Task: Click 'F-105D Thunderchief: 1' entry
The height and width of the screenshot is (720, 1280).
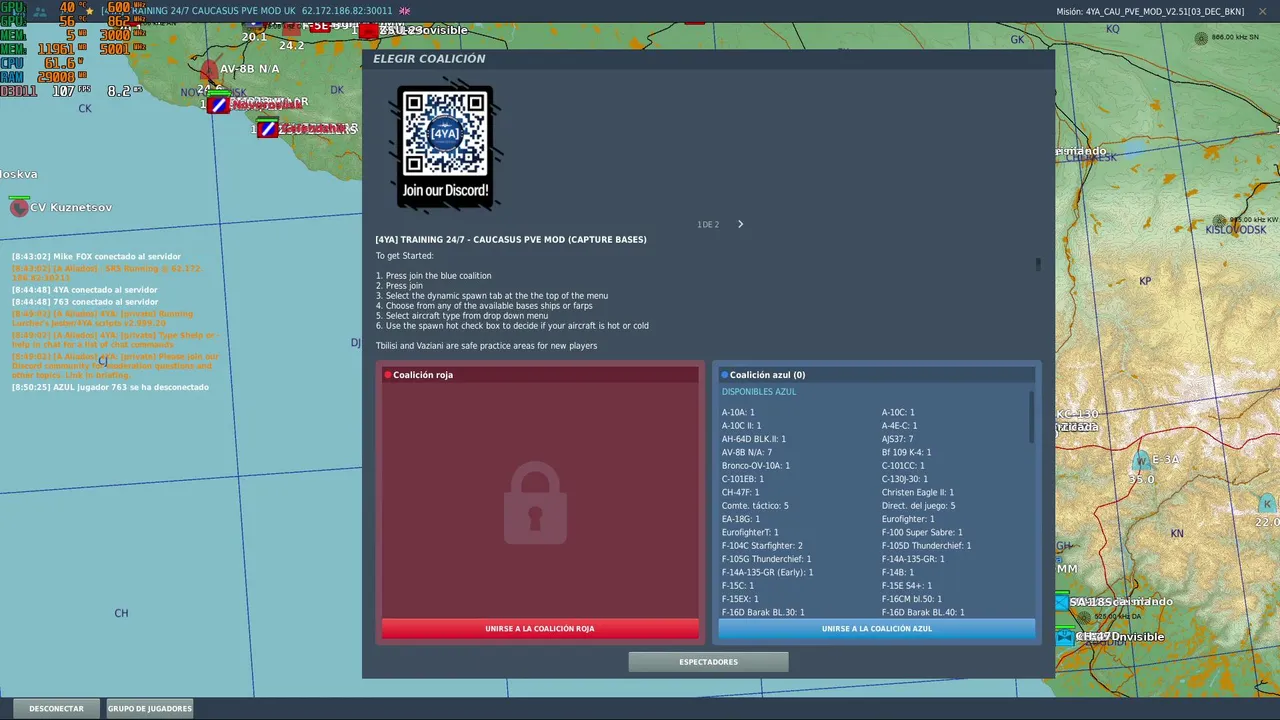Action: (x=926, y=546)
